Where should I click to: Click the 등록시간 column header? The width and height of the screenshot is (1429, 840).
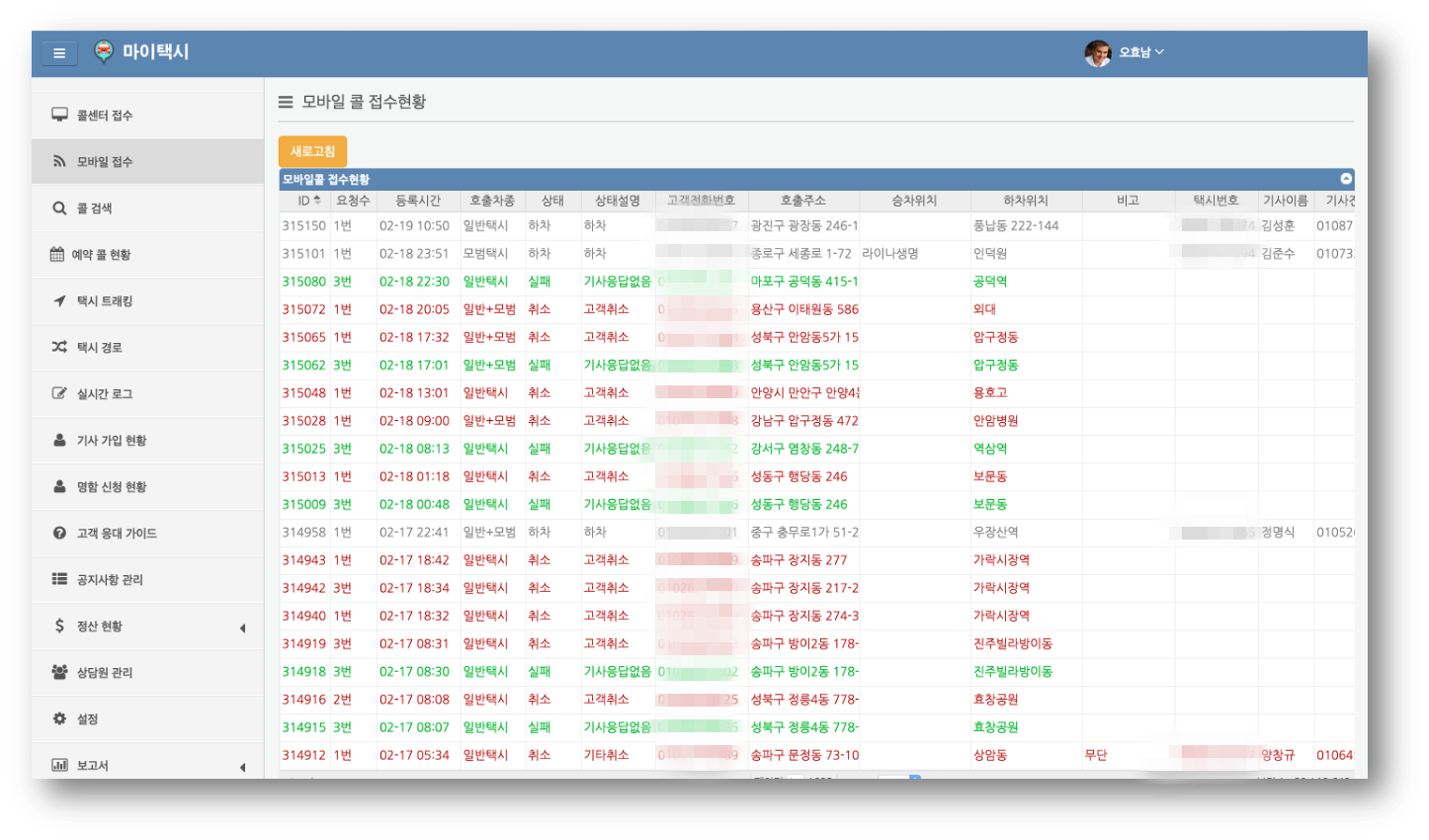(x=418, y=201)
